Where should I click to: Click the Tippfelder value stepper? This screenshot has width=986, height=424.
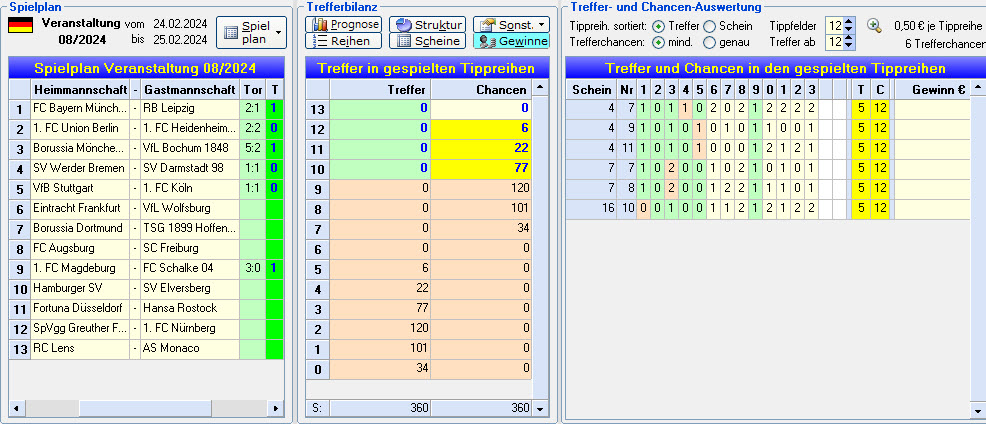[x=848, y=26]
